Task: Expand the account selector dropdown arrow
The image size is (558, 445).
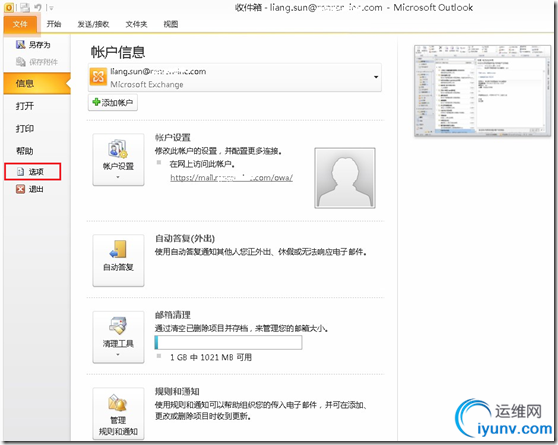Action: tap(376, 77)
